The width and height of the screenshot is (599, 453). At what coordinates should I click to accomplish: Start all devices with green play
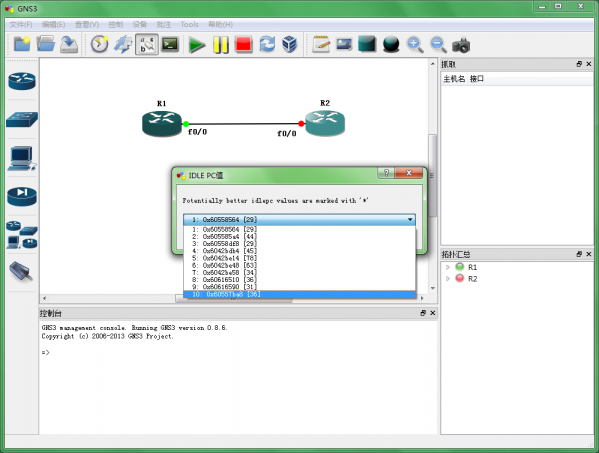[197, 45]
